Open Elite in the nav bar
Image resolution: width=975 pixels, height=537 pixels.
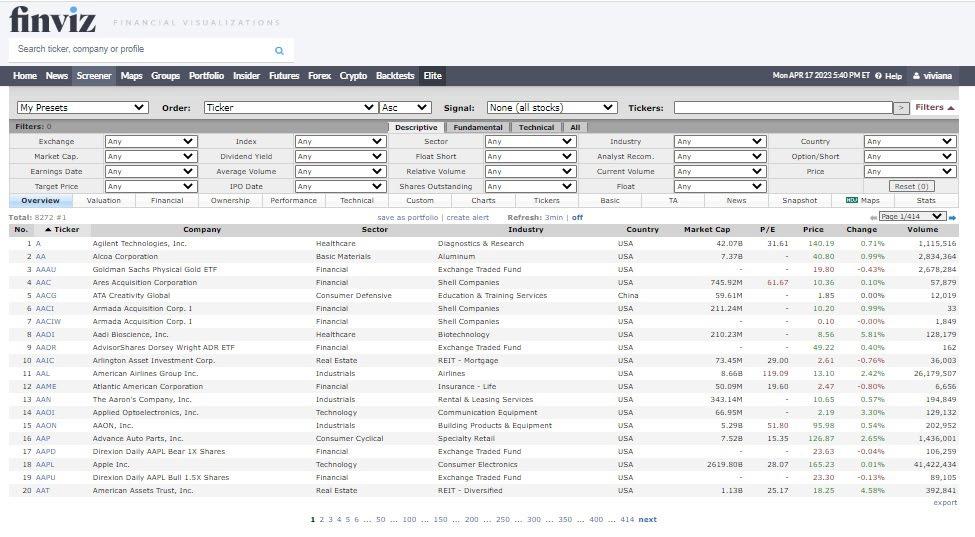pos(433,76)
